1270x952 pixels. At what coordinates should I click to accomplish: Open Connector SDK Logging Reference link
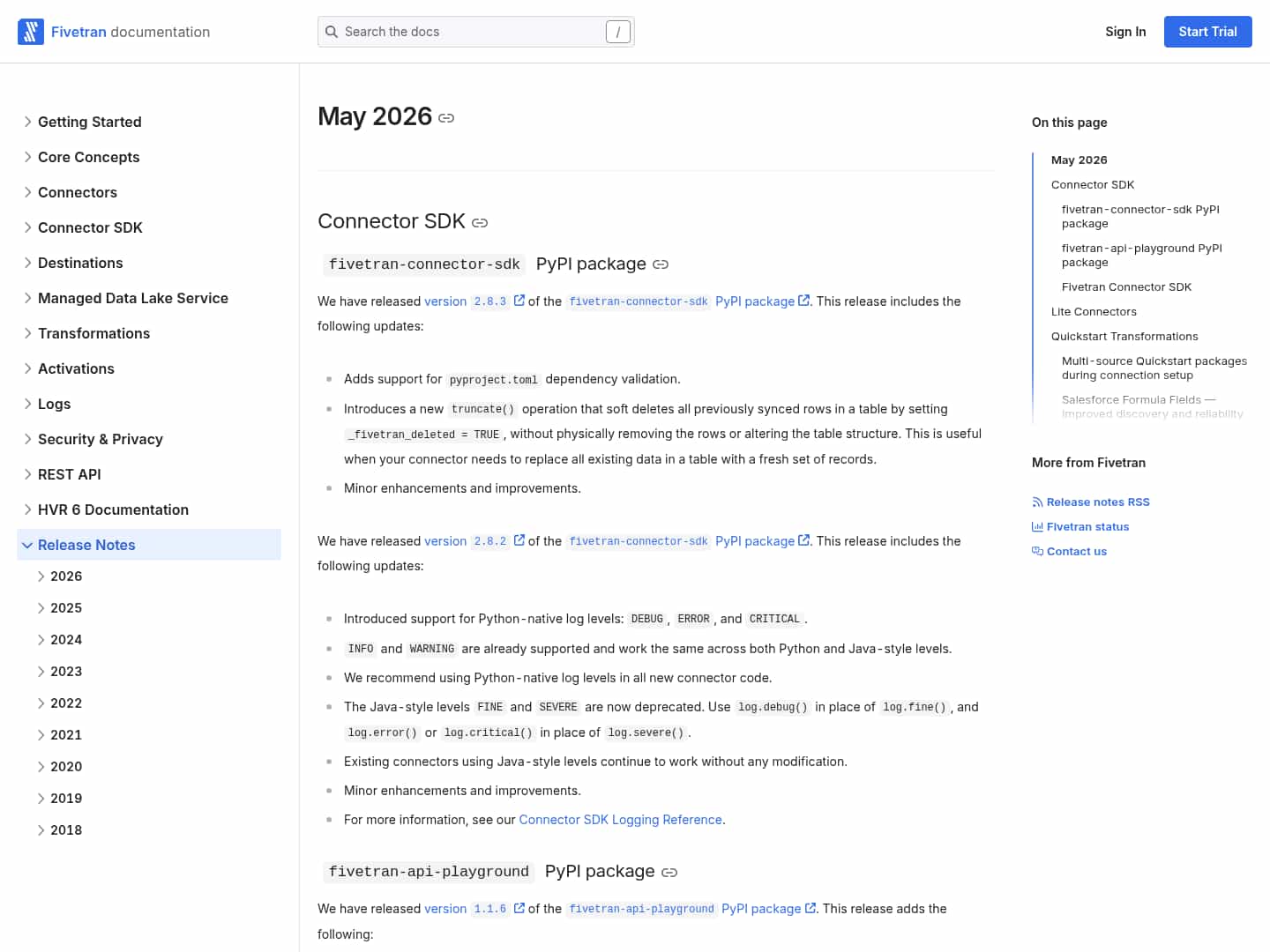[x=621, y=820]
